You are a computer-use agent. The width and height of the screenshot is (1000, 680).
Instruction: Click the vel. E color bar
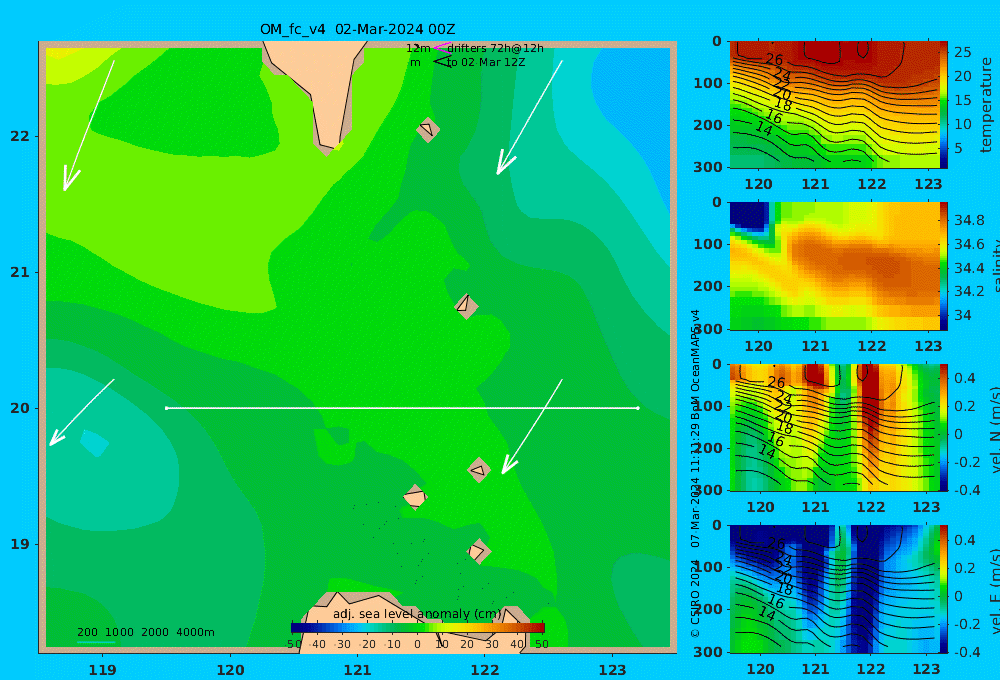[944, 589]
